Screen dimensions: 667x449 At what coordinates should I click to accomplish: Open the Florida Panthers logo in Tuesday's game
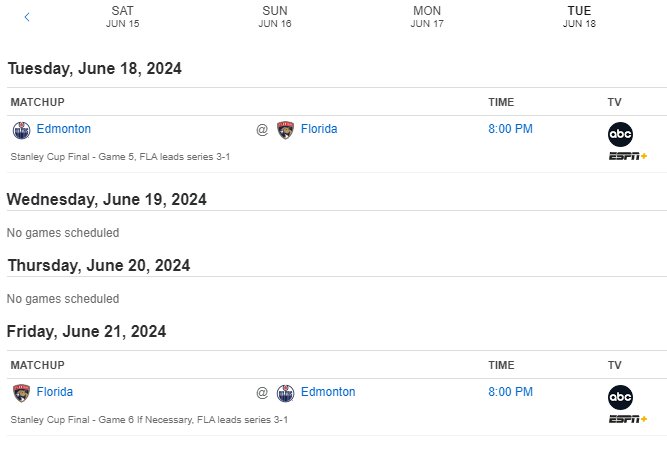(x=285, y=130)
